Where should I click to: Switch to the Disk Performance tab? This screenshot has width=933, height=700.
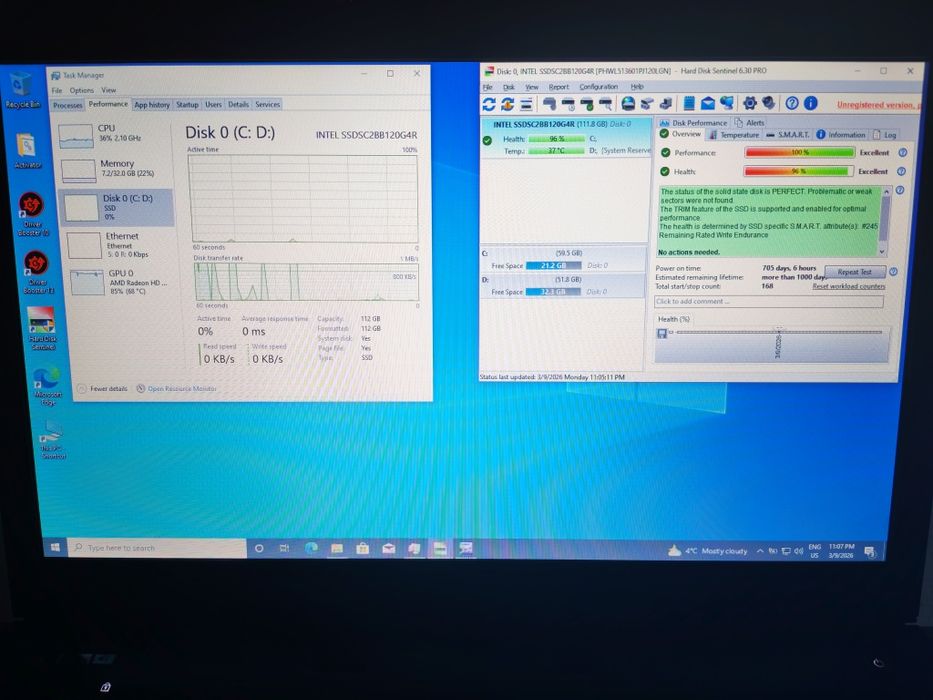[694, 123]
